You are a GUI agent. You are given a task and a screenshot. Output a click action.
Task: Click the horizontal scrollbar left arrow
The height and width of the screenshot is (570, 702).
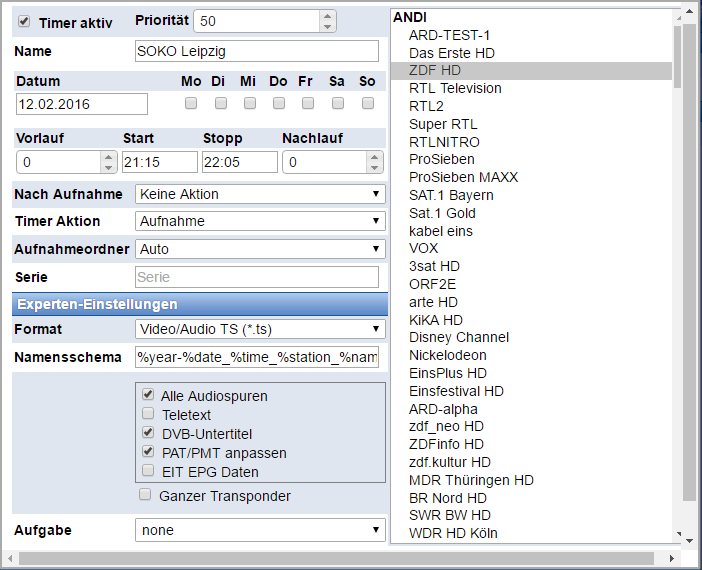tap(10, 558)
